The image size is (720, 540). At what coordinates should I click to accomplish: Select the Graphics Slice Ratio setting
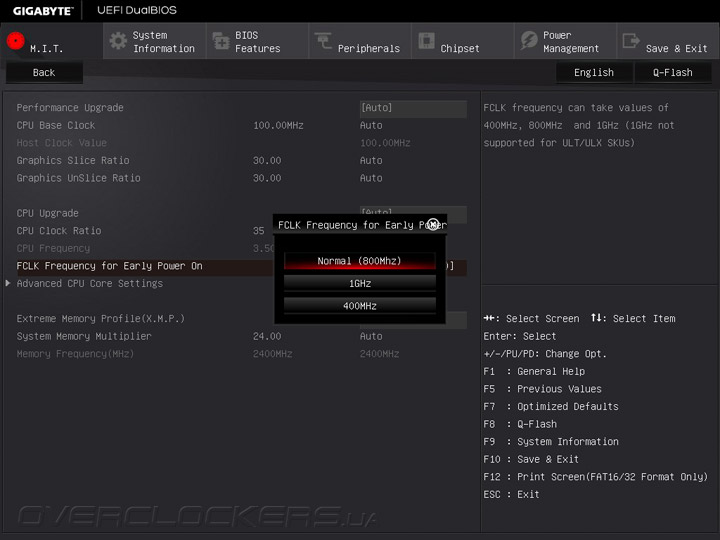(x=73, y=160)
